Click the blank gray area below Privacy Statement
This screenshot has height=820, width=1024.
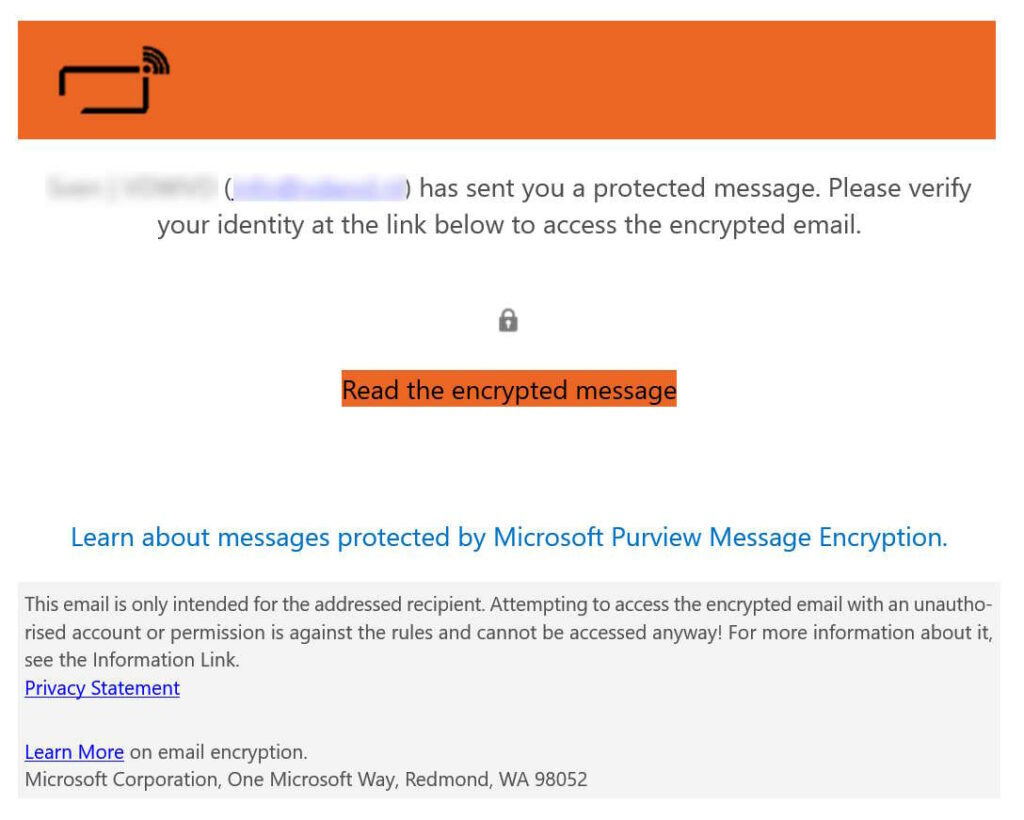pyautogui.click(x=509, y=720)
